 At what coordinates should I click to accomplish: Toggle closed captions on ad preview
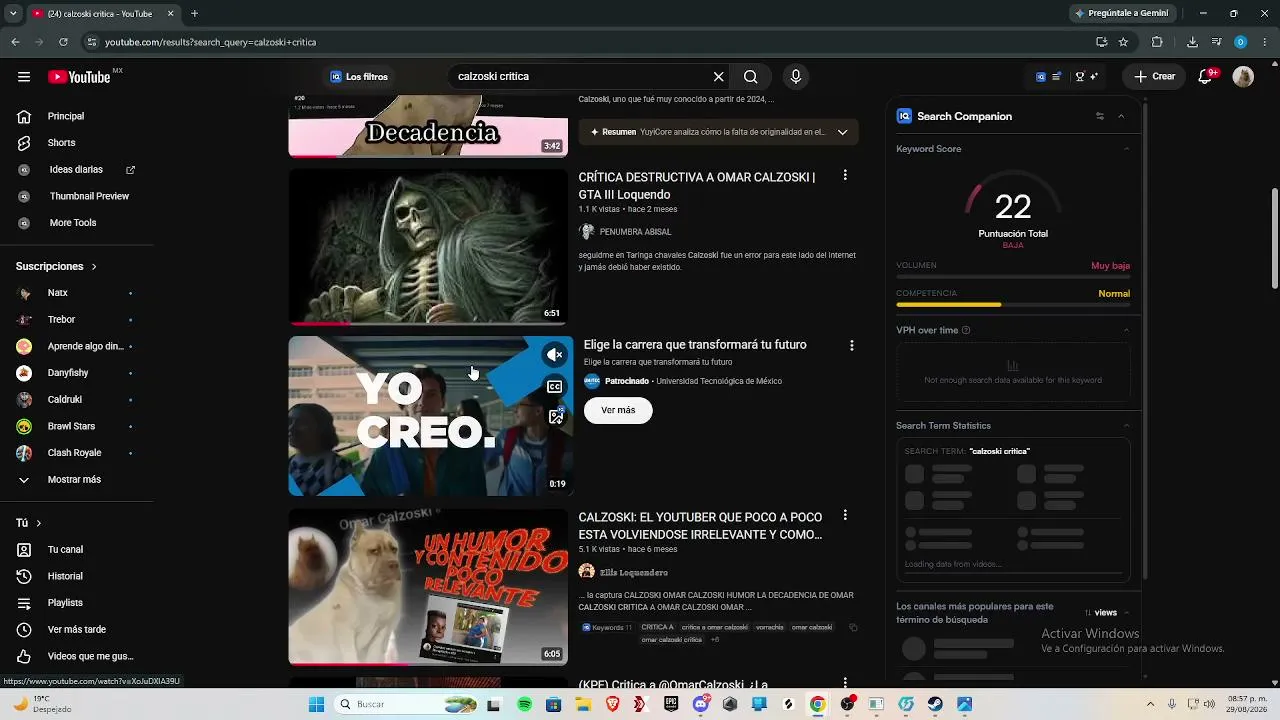coord(555,386)
